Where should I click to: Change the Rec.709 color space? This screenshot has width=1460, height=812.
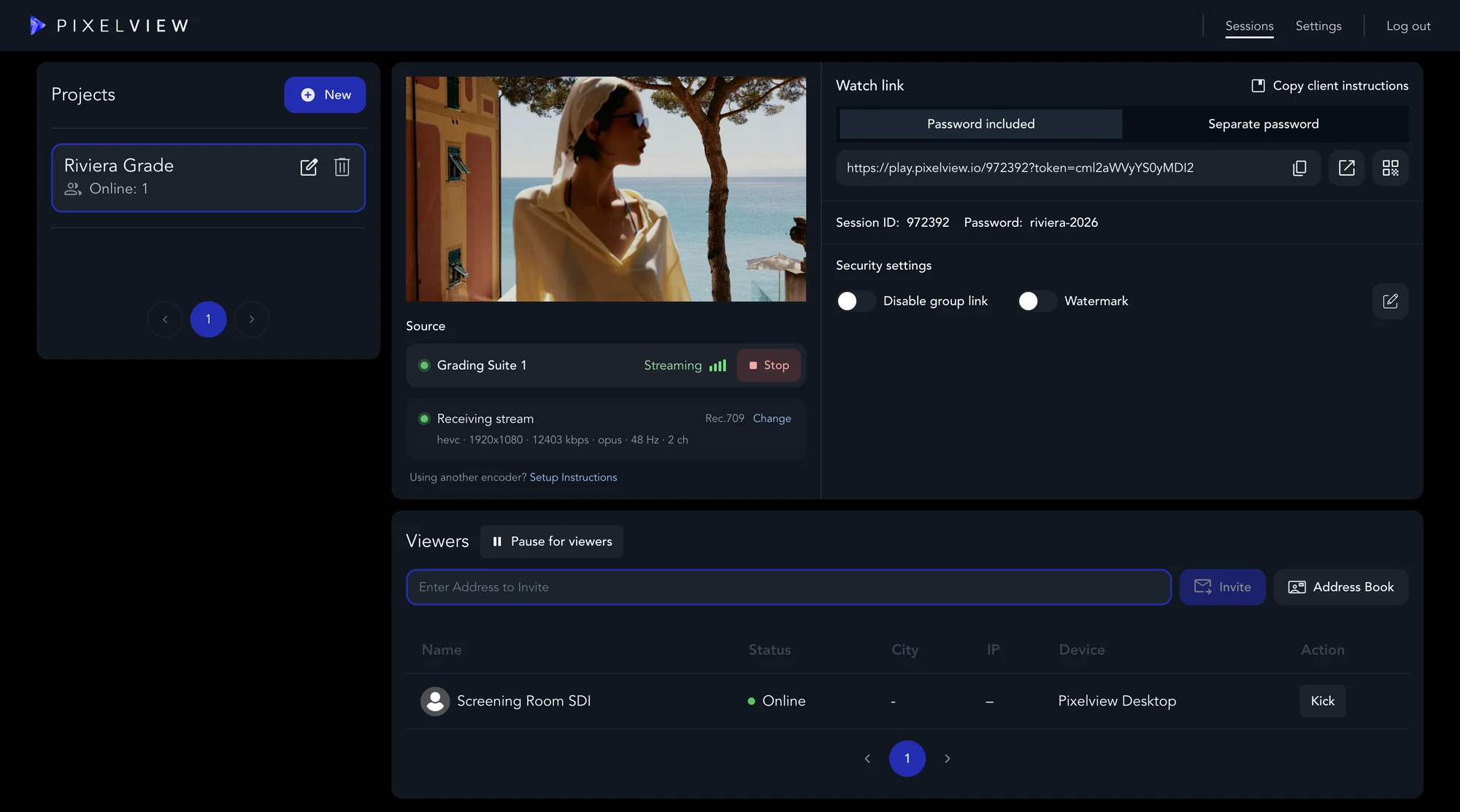tap(772, 418)
